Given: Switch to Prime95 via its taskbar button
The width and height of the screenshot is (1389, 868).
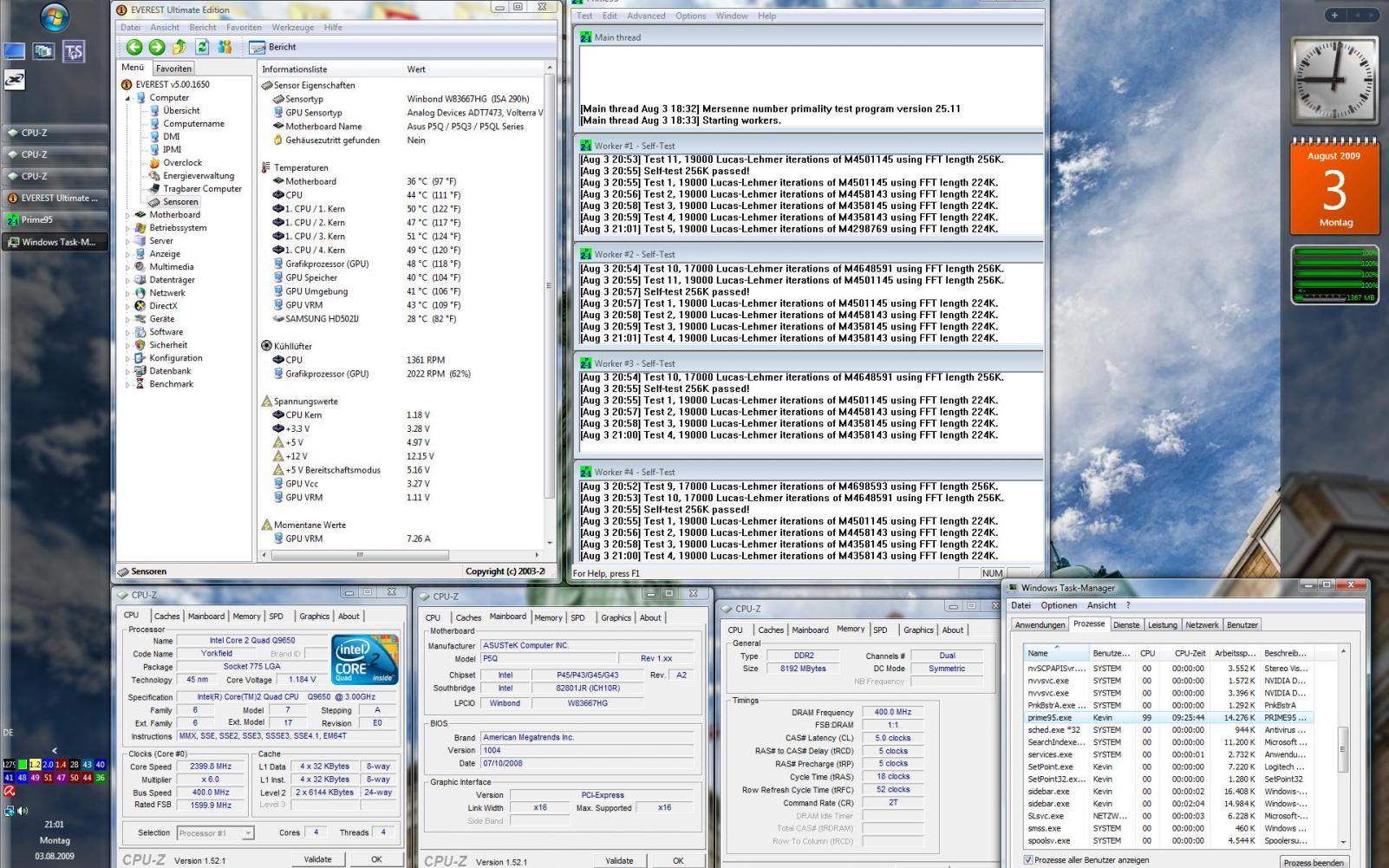Looking at the screenshot, I should [x=54, y=220].
